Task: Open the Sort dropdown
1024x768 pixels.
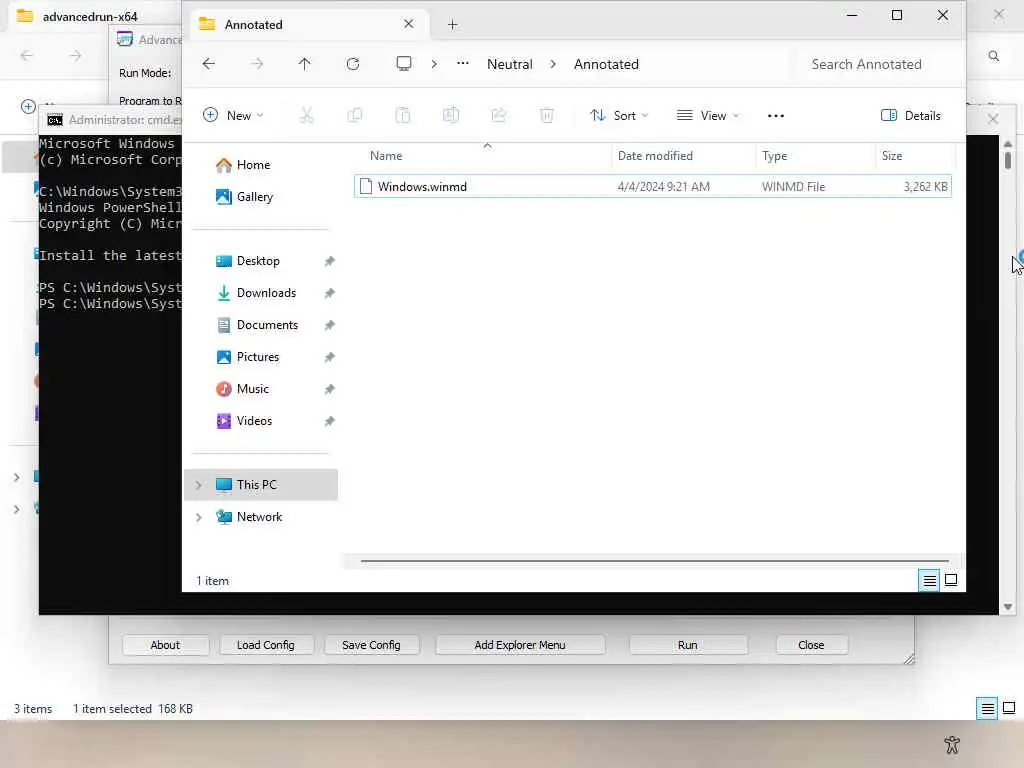Action: (619, 116)
